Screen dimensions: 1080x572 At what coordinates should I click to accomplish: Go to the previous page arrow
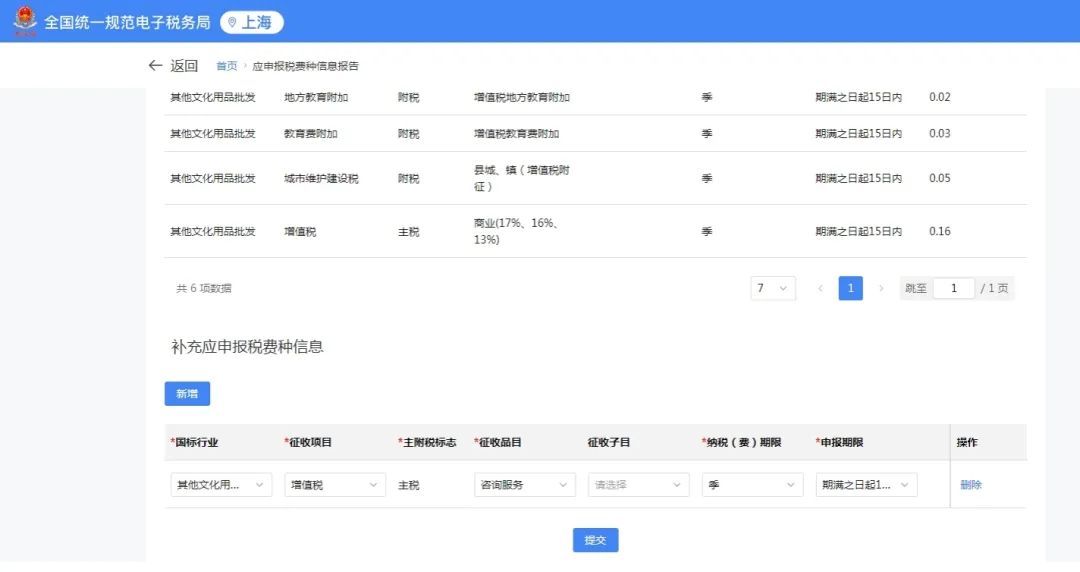coord(820,288)
